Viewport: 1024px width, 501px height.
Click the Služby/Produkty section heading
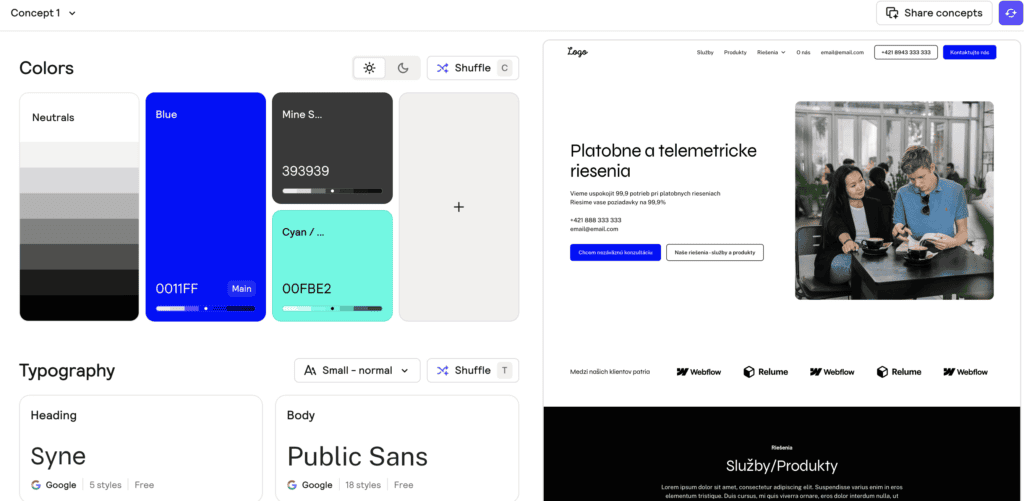click(782, 466)
